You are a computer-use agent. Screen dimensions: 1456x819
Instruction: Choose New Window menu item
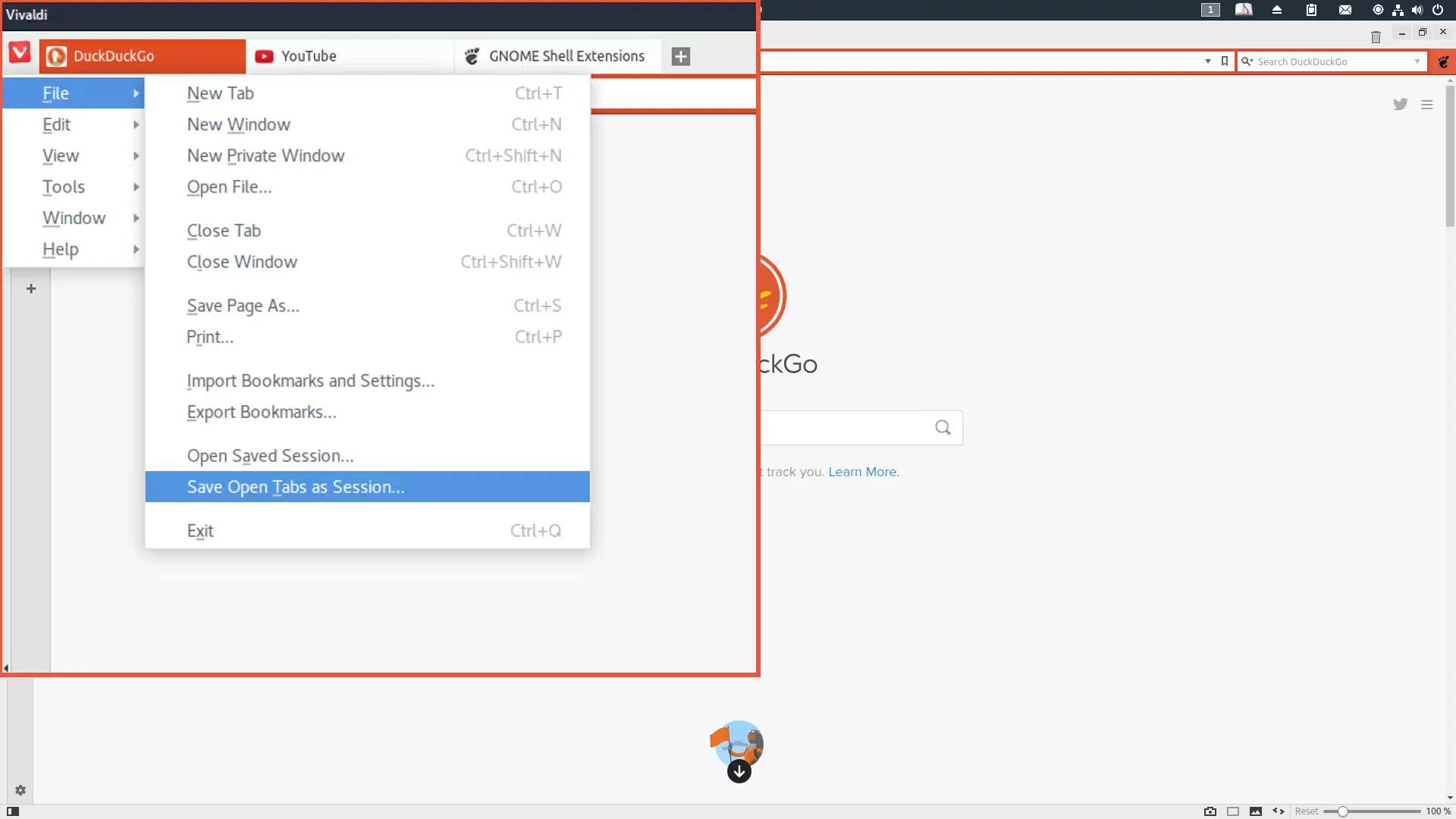367,124
